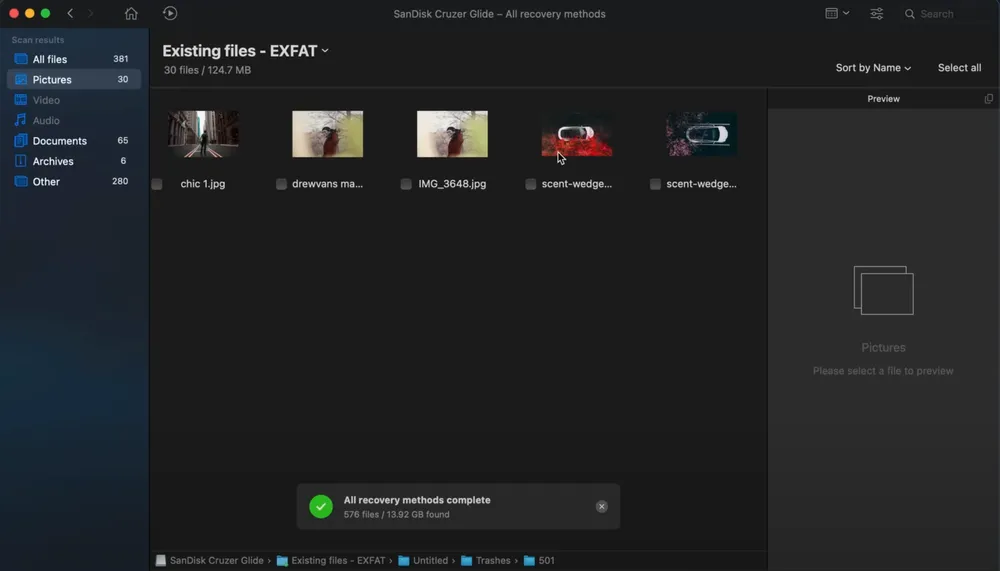Go to Untitled folder breadcrumb
The image size is (1000, 571).
(x=430, y=560)
